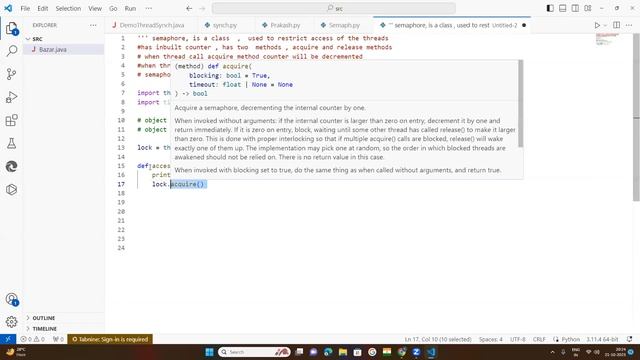The height and width of the screenshot is (360, 640).
Task: Click the hover tooltip scrollbar
Action: click(520, 103)
